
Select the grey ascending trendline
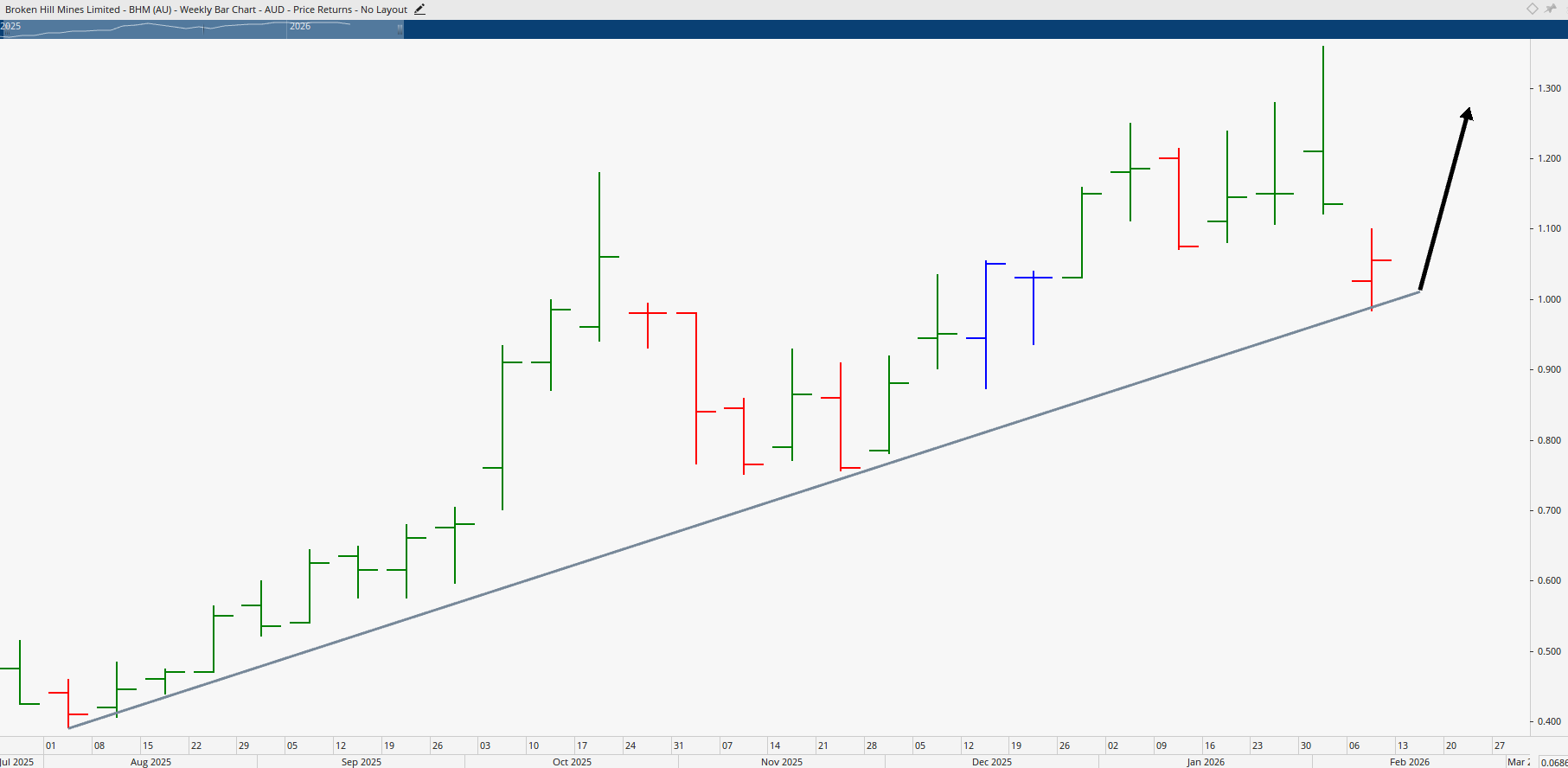[x=744, y=510]
